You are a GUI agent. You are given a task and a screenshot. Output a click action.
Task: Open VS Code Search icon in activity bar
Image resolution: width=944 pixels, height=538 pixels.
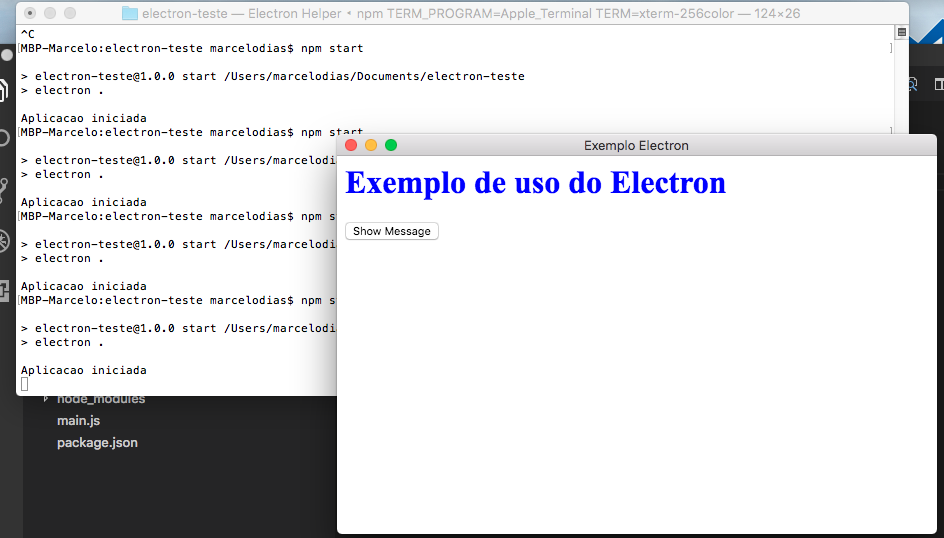coord(4,138)
